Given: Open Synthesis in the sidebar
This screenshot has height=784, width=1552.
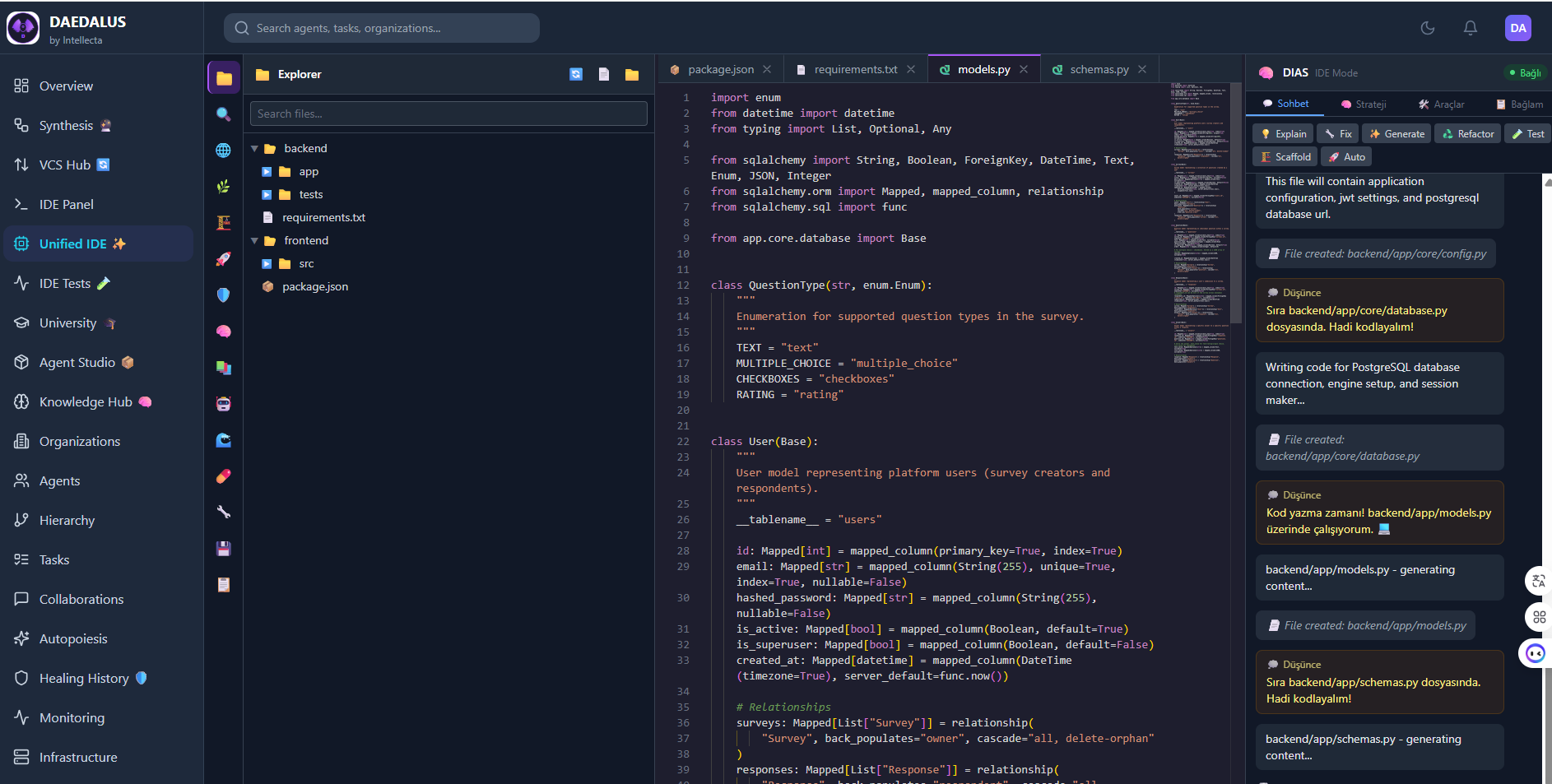Looking at the screenshot, I should (99, 125).
